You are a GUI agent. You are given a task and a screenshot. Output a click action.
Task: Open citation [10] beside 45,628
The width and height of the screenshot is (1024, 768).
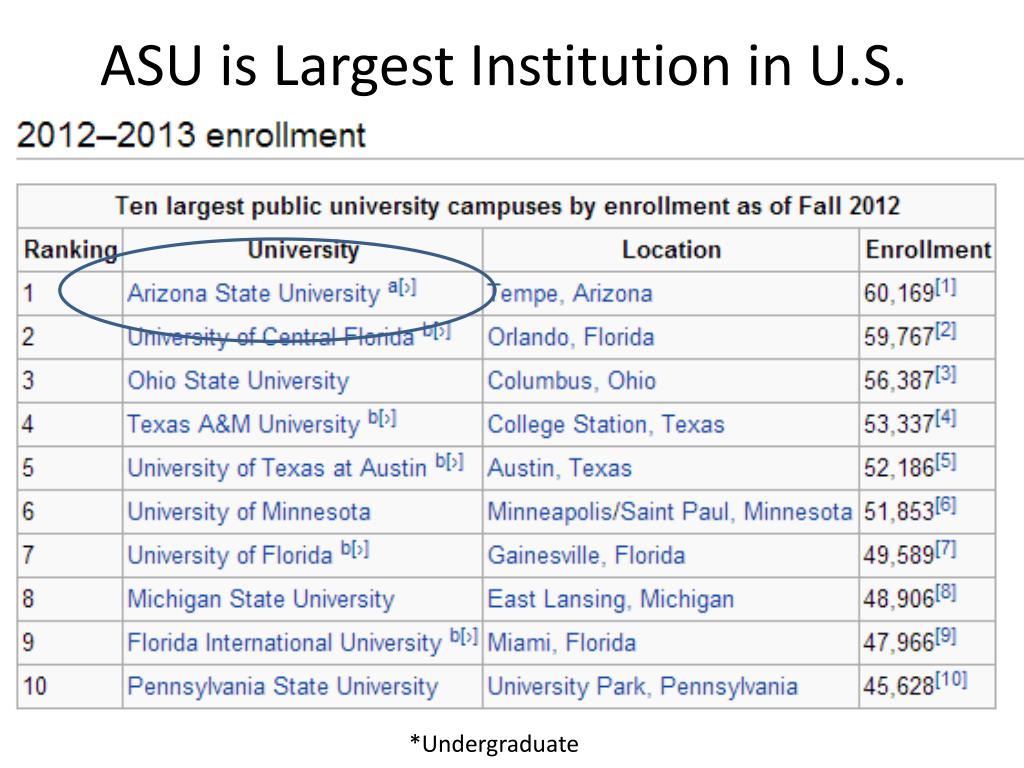point(952,679)
